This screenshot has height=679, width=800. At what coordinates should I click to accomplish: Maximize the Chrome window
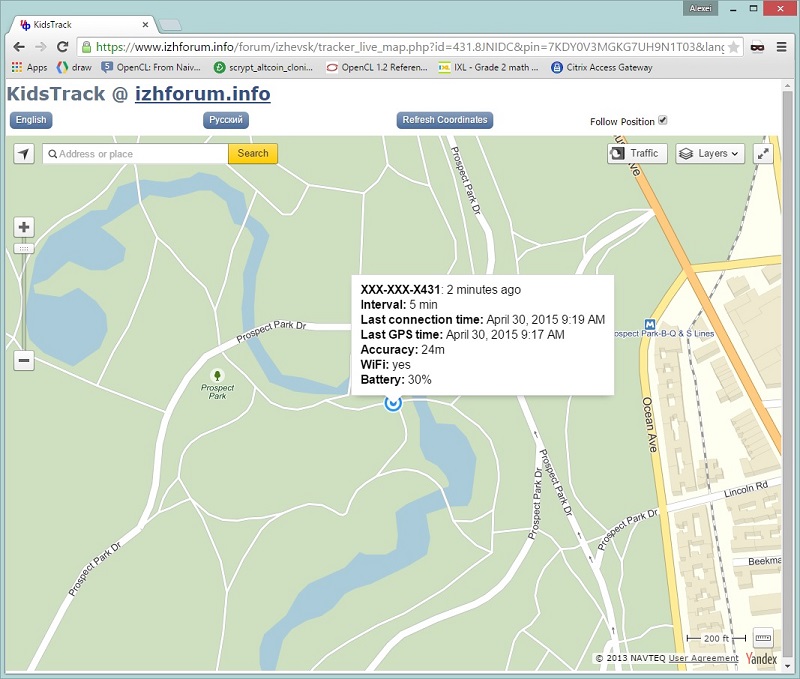pos(753,9)
